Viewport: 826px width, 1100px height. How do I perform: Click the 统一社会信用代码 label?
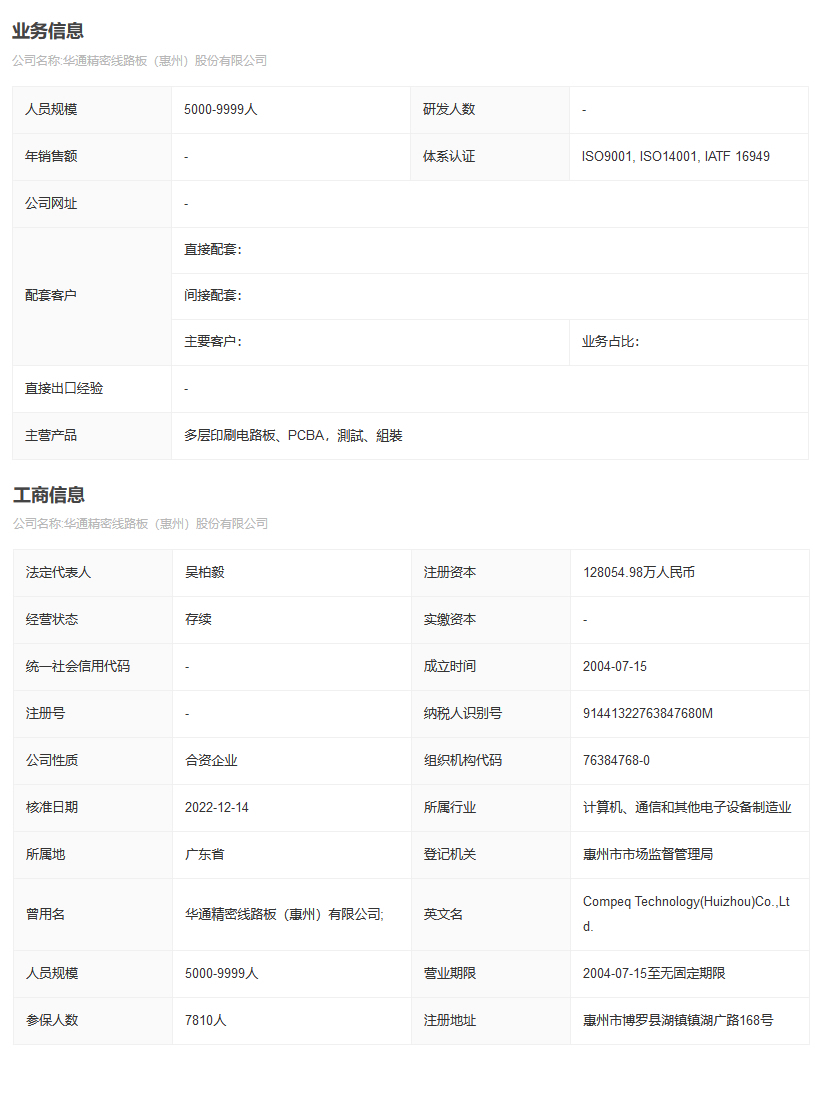[x=78, y=666]
